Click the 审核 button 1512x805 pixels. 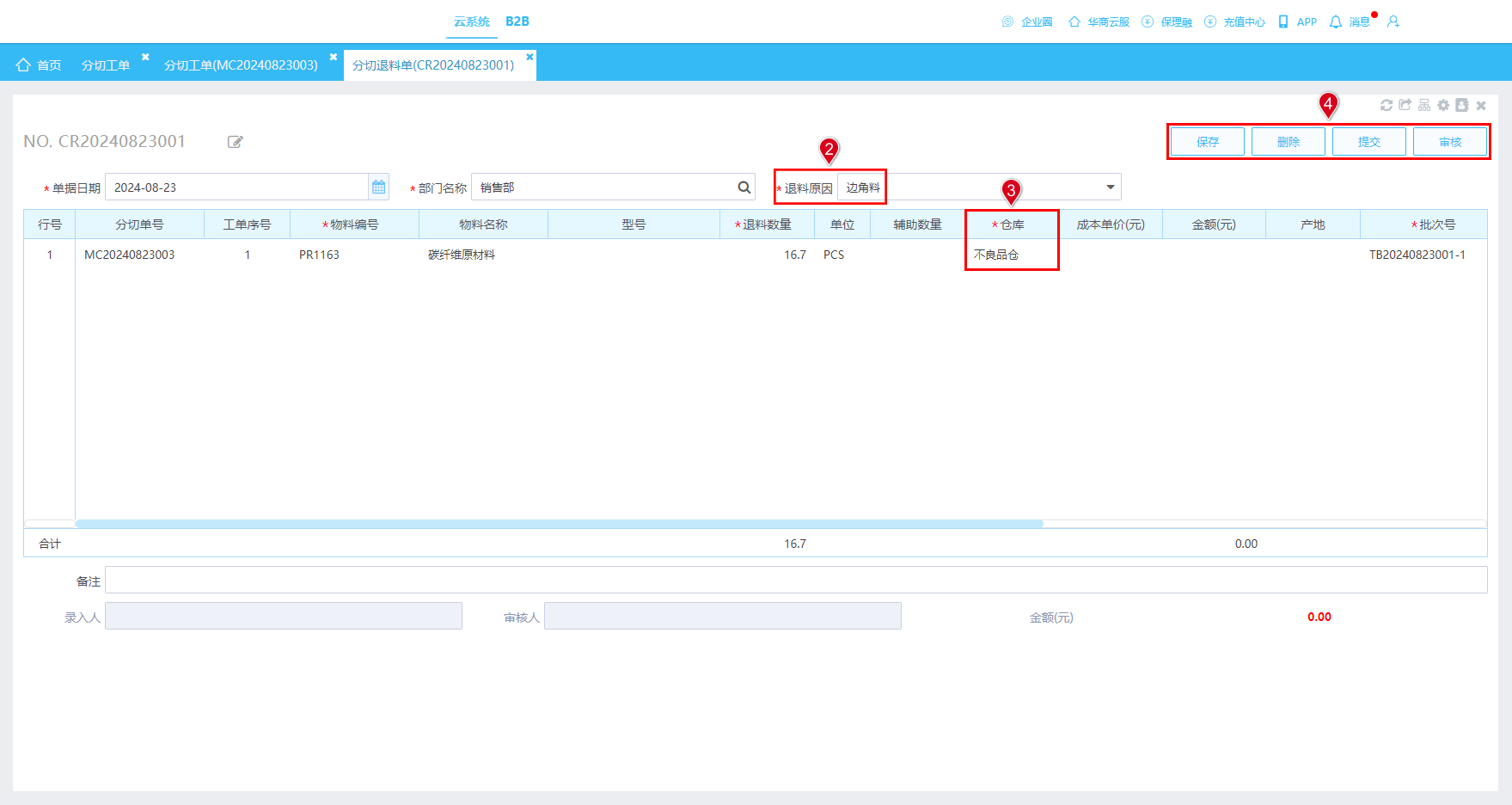click(1450, 142)
